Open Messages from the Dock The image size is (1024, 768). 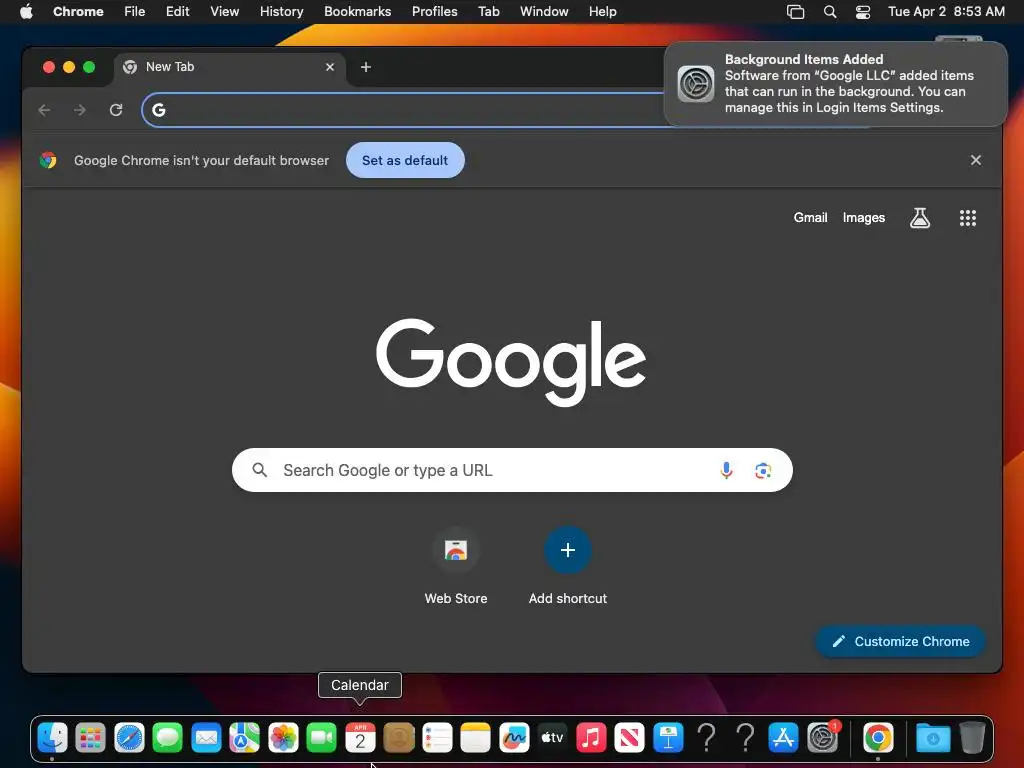(168, 738)
